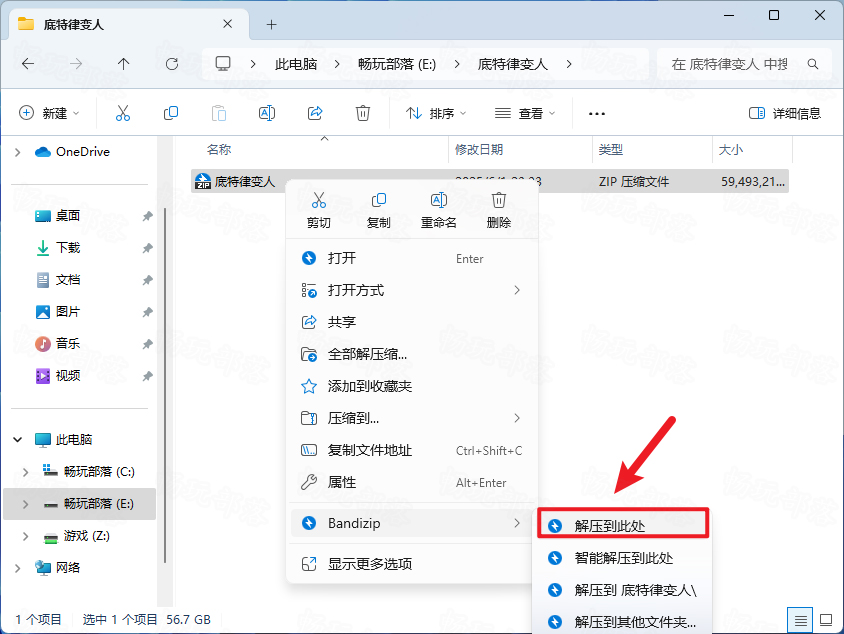Screen dimensions: 844x634
Task: Expand the OneDrive tree node
Action: [x=17, y=152]
